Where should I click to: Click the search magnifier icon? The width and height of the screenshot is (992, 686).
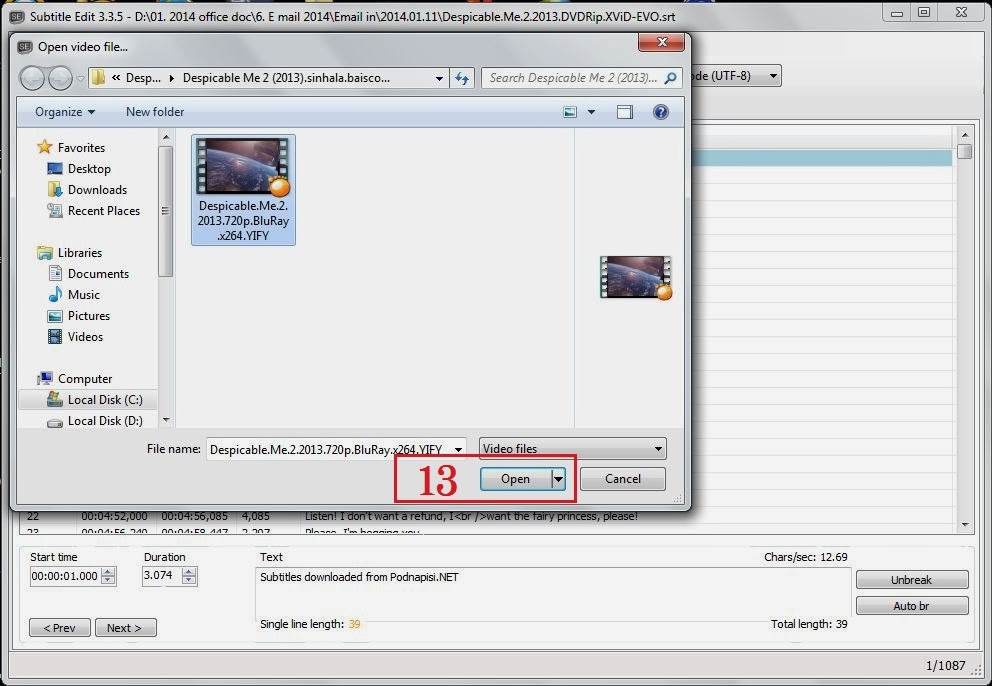[671, 78]
